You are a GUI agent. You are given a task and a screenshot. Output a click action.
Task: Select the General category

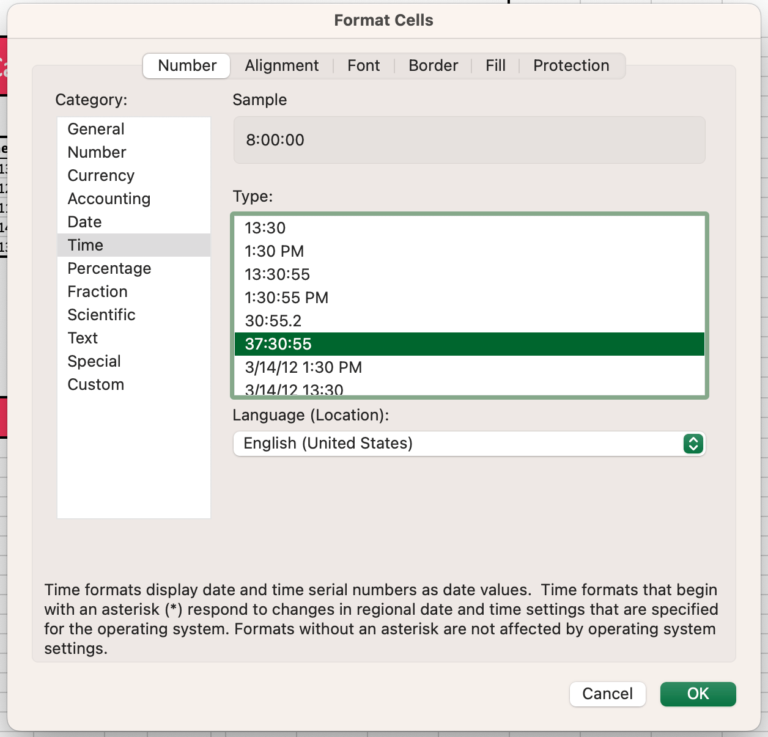(x=134, y=129)
